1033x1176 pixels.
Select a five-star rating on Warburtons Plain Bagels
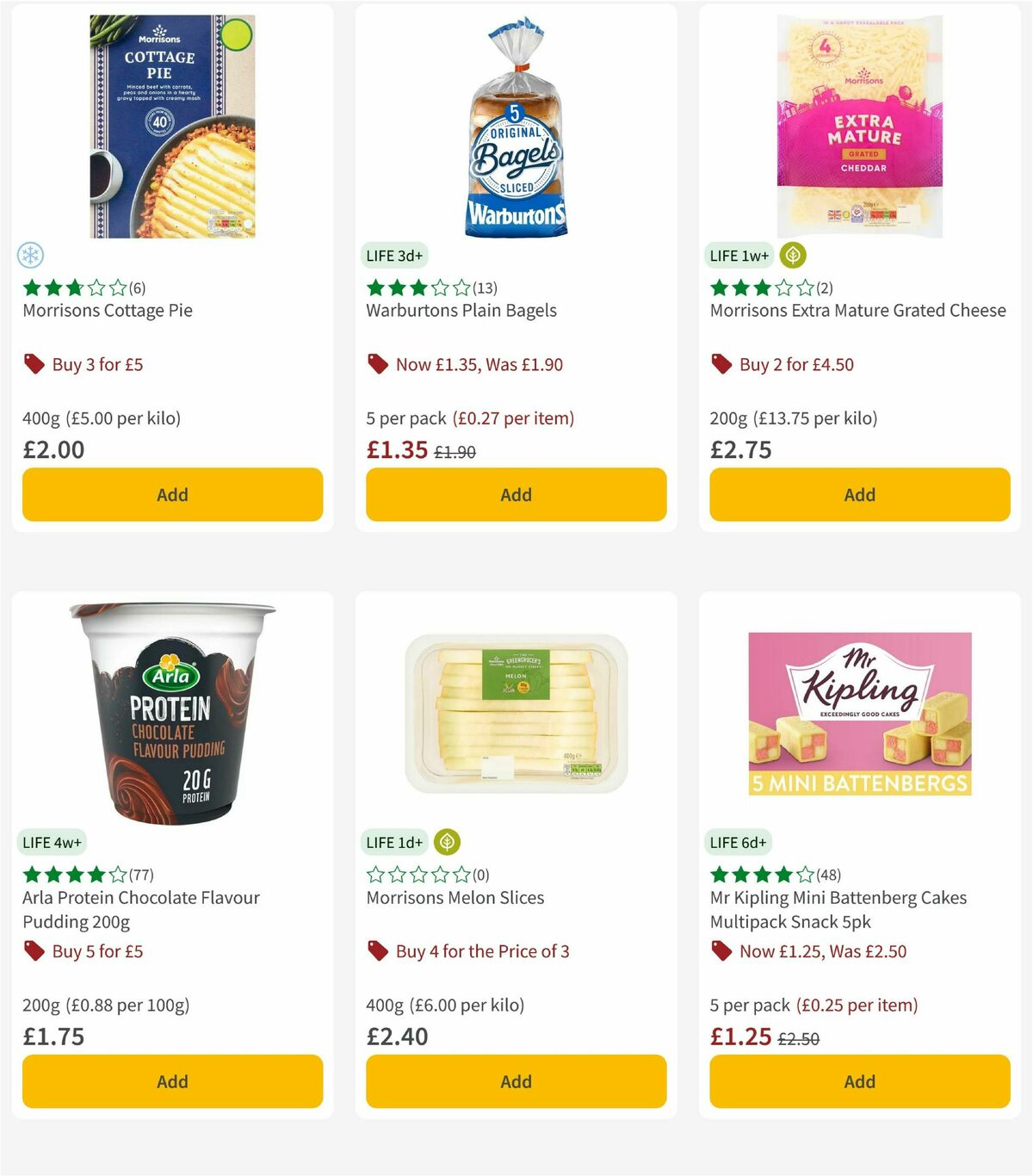[461, 288]
